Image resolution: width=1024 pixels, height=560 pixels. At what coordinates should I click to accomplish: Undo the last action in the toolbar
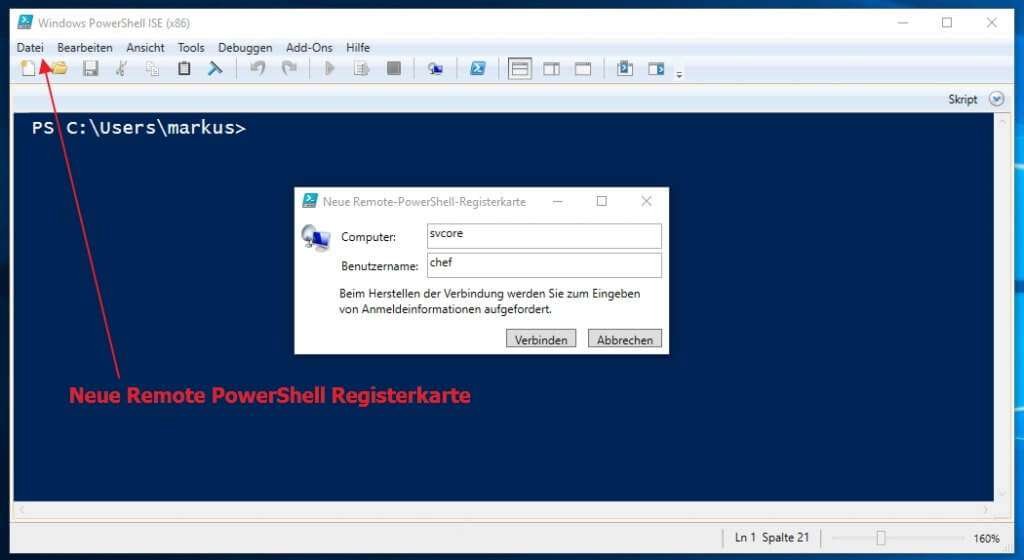(258, 68)
